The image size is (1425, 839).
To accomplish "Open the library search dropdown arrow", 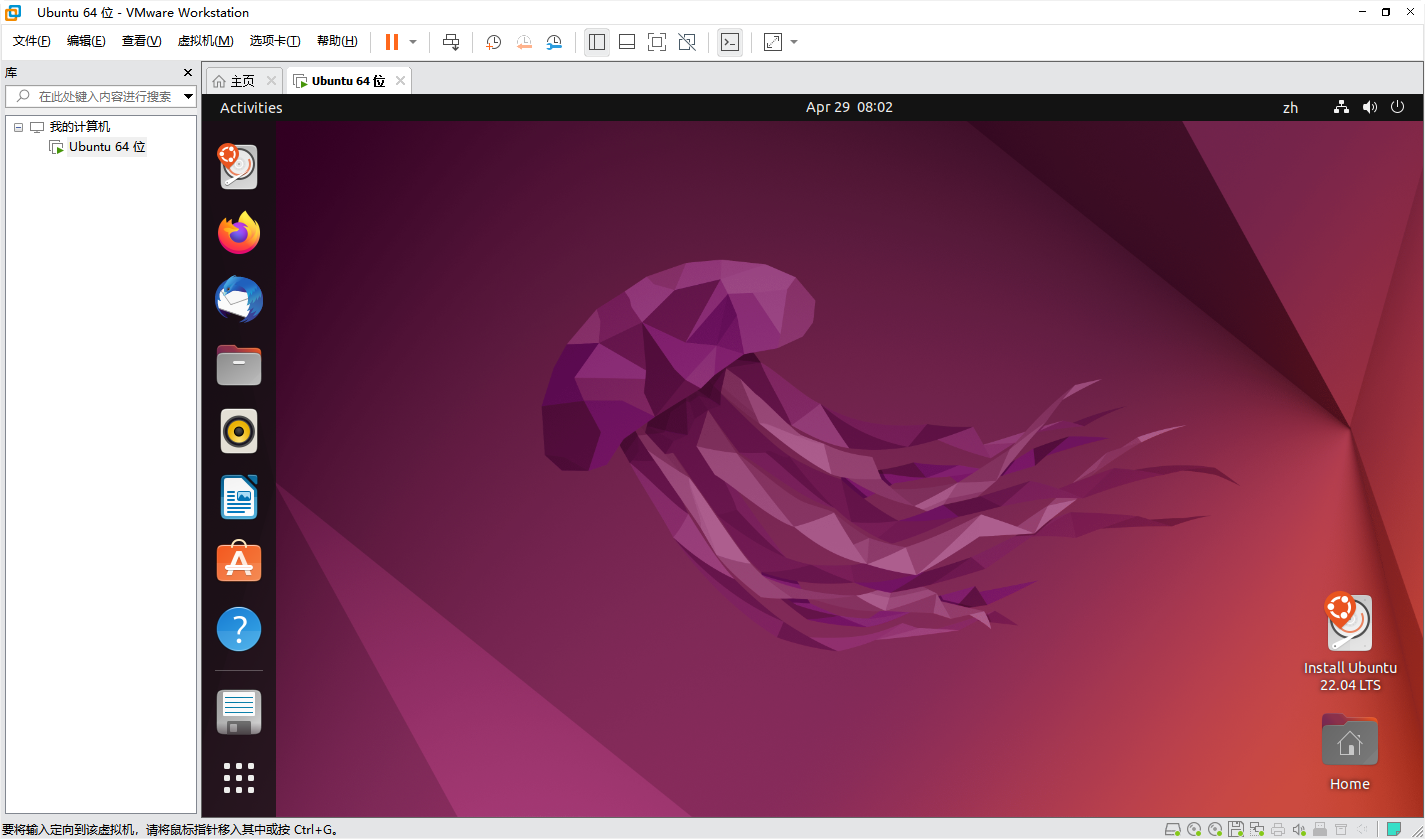I will coord(188,96).
